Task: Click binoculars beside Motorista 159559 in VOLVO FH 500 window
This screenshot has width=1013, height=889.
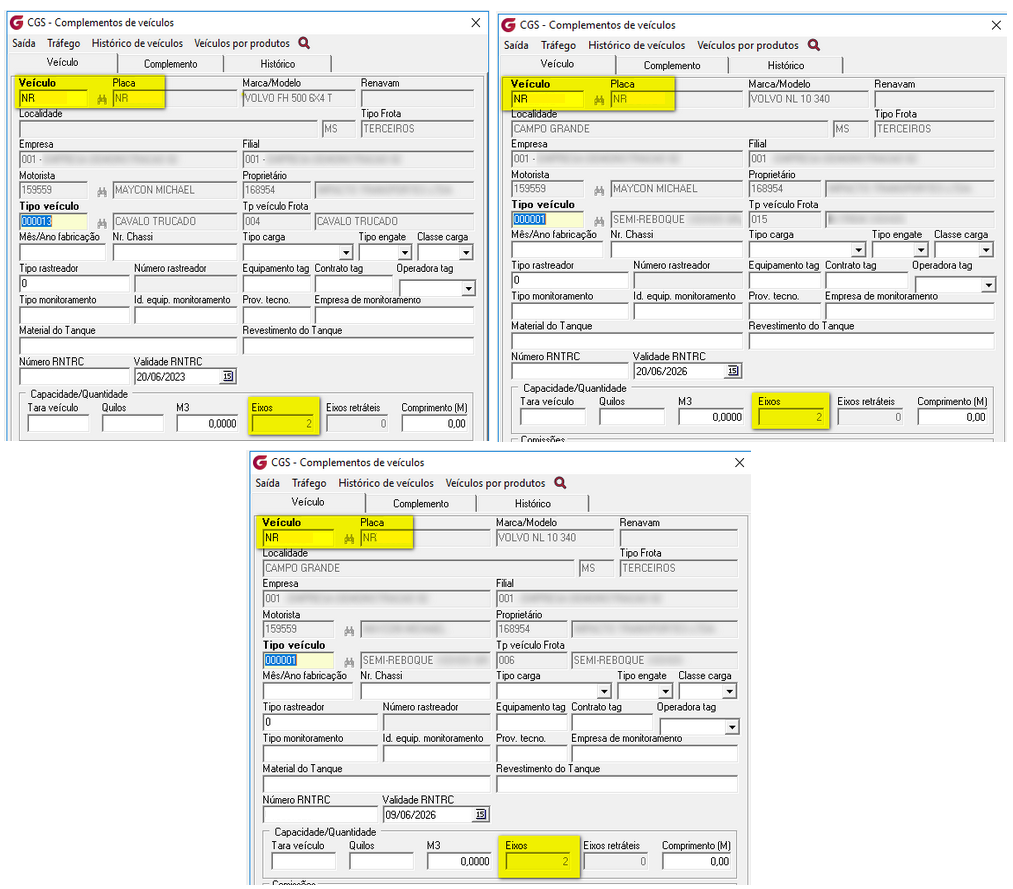Action: click(x=102, y=192)
